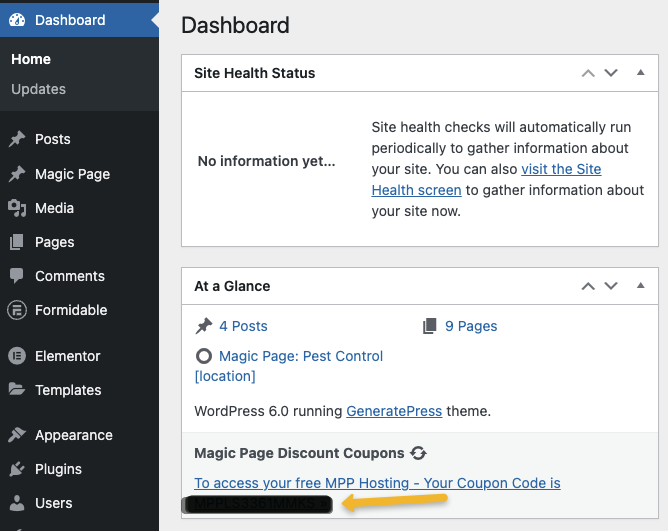Open Plugins menu item
668x531 pixels.
pos(58,469)
